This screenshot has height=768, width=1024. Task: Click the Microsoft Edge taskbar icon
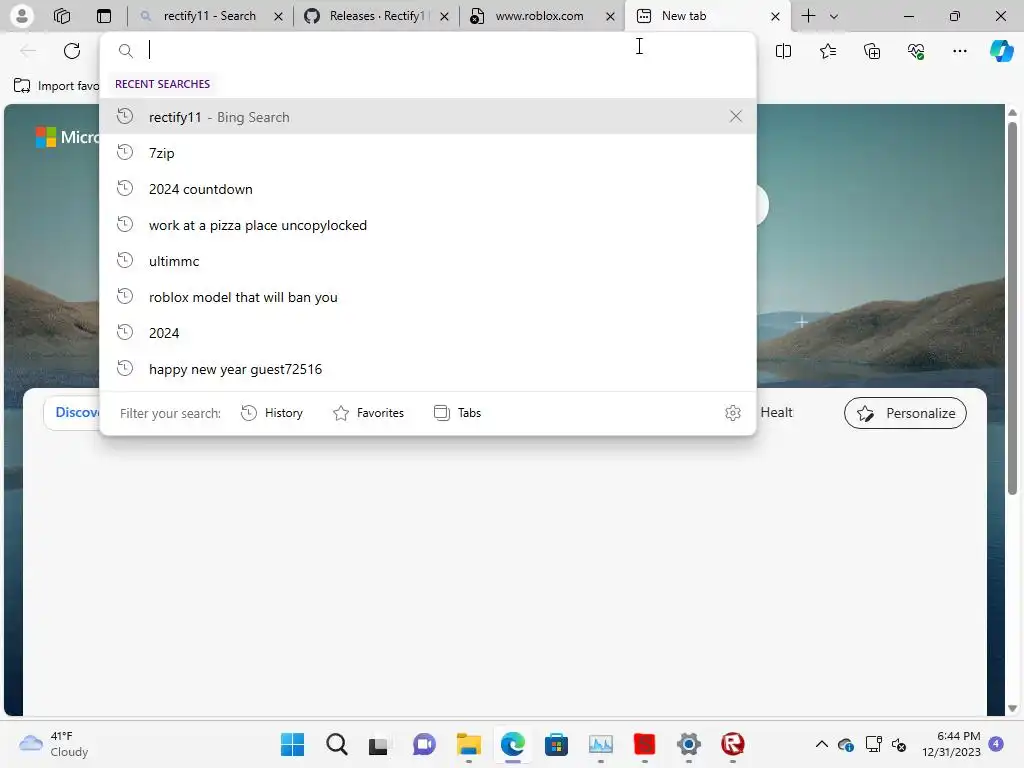513,744
